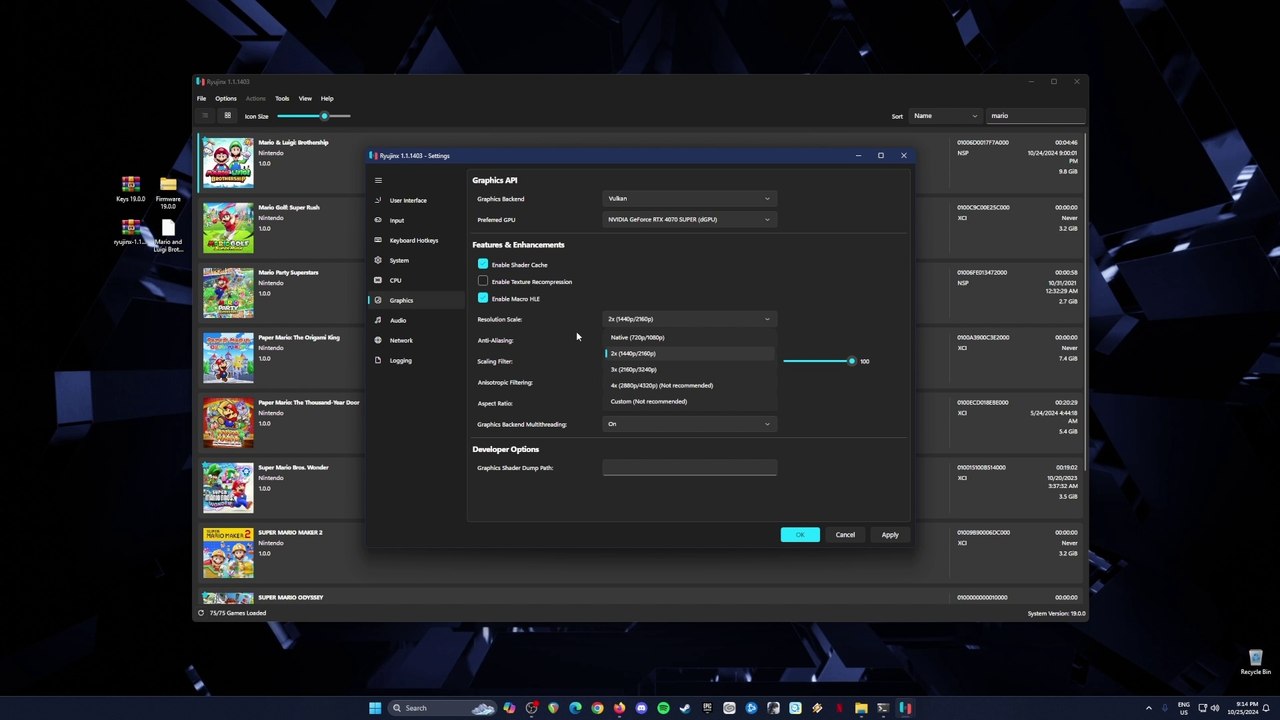Open the Windows Start menu
1280x720 pixels.
[375, 708]
